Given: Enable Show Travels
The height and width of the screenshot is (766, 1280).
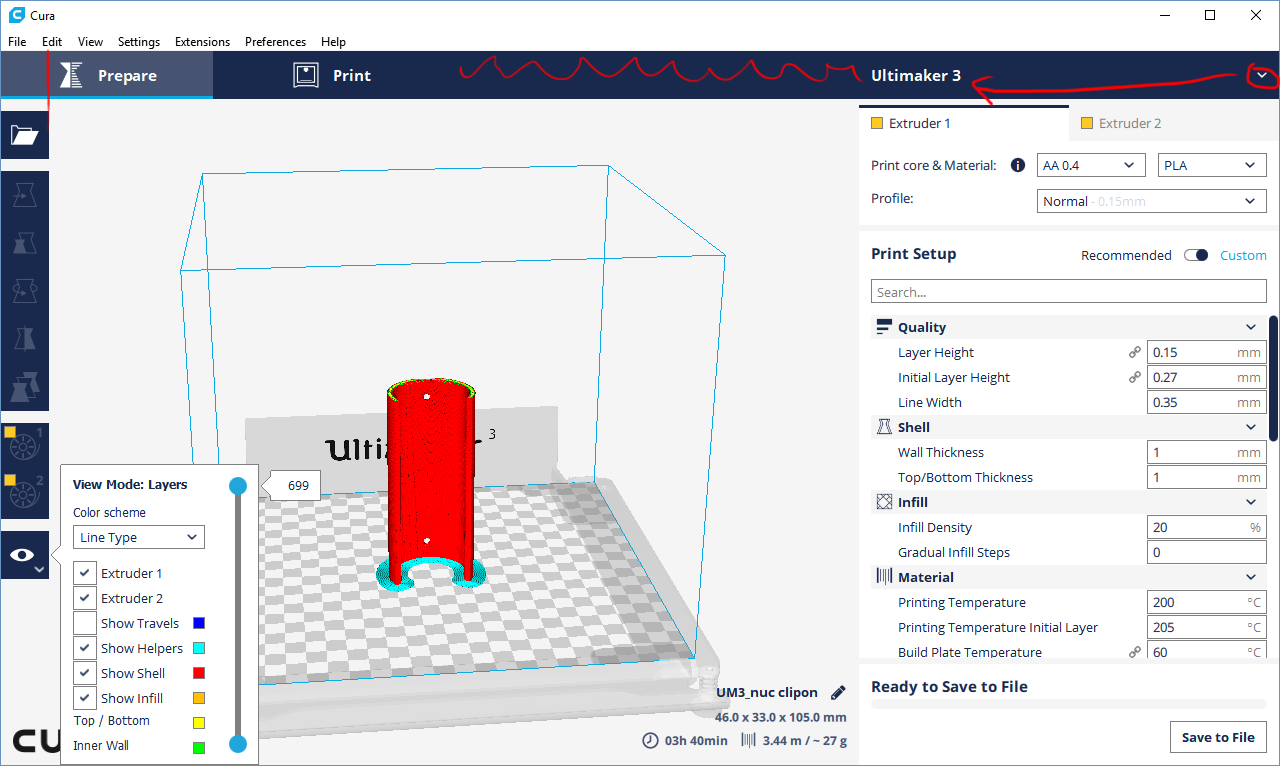Looking at the screenshot, I should tap(85, 622).
